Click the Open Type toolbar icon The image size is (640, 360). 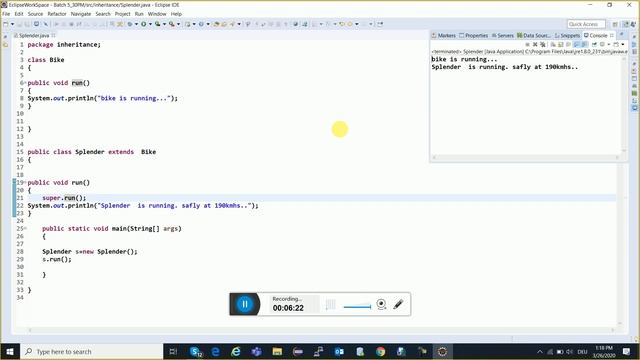[x=216, y=24]
